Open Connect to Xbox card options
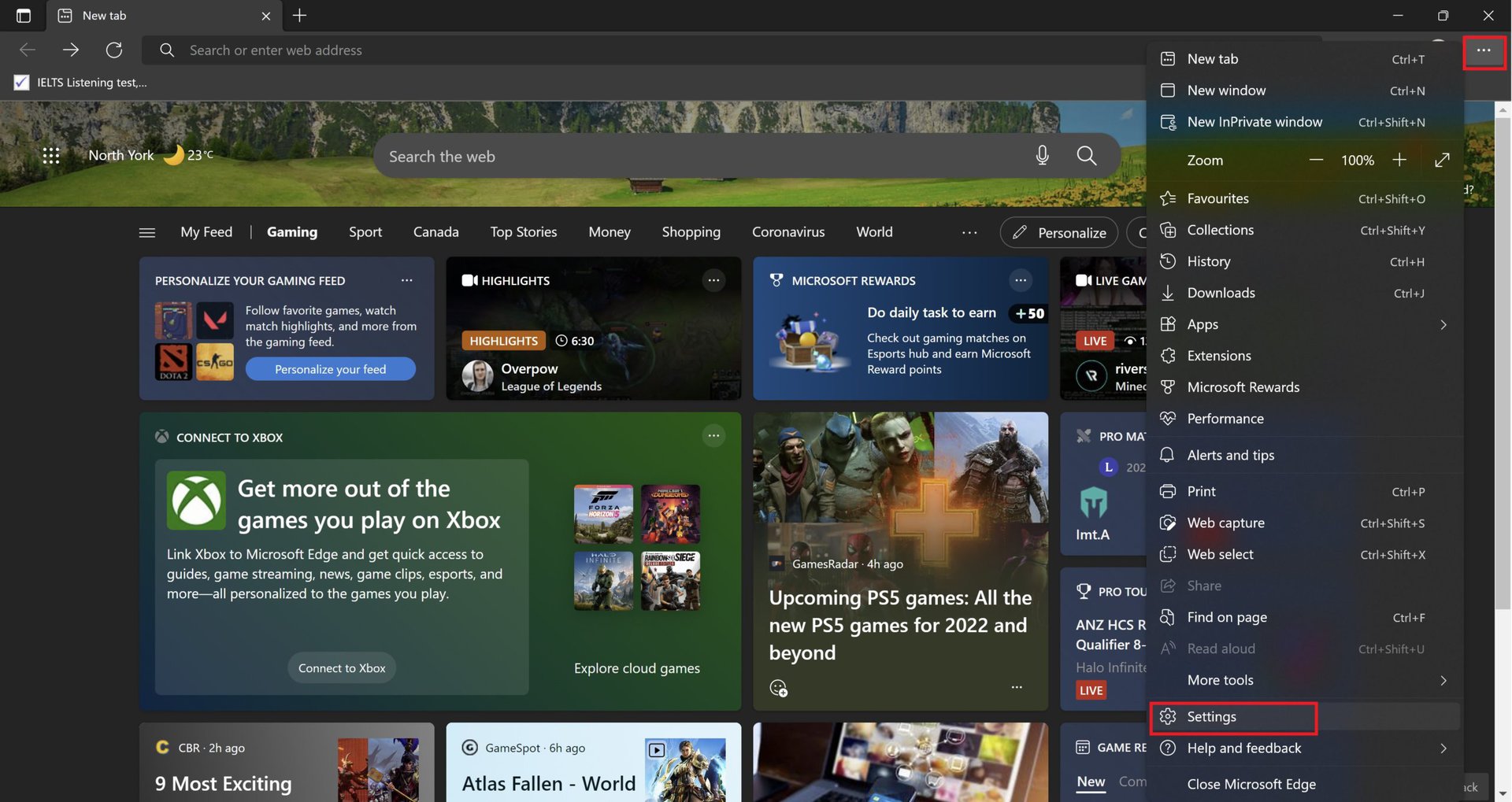This screenshot has width=1512, height=802. (713, 435)
